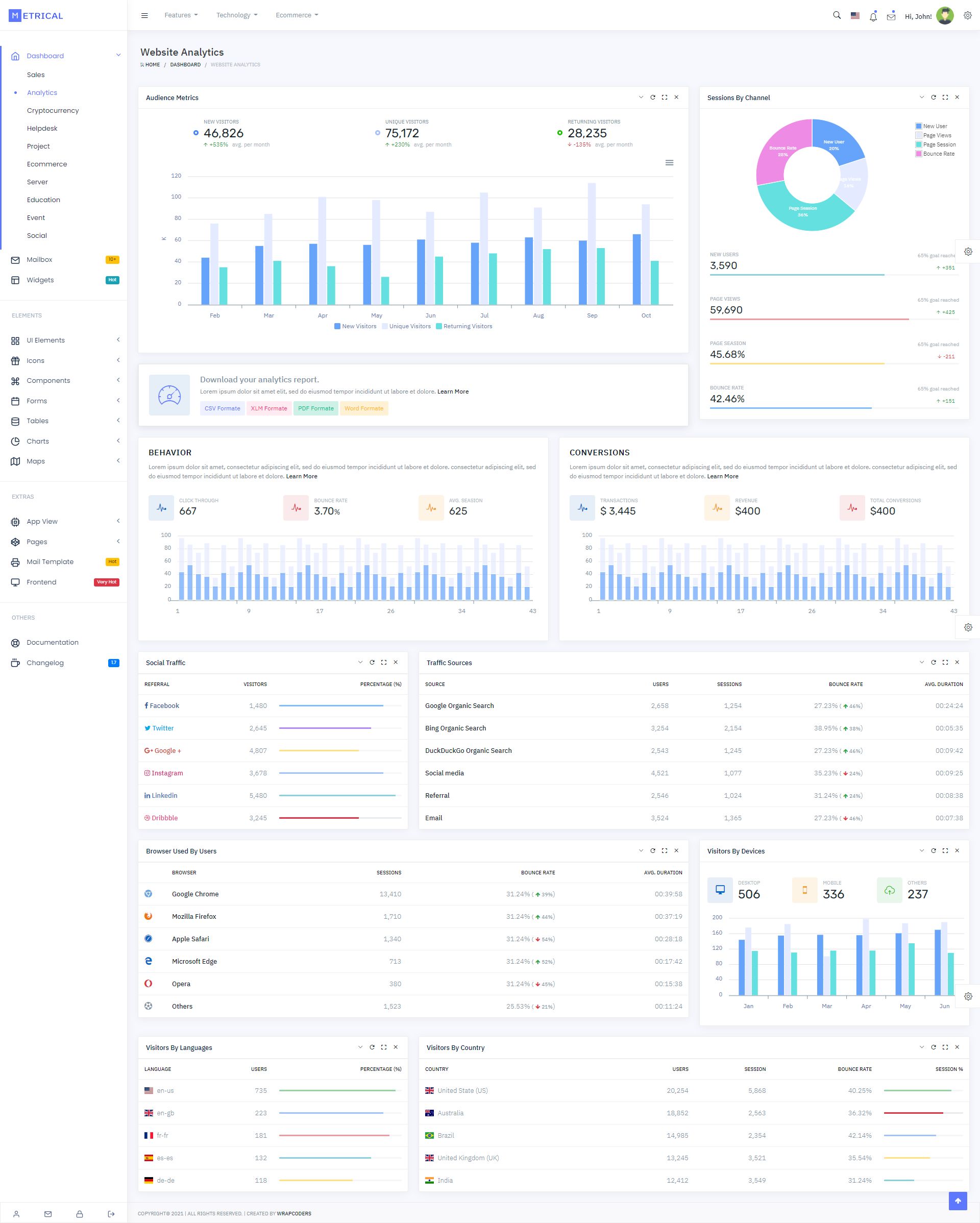Open the Audience Metrics chart menu icon
Viewport: 980px width, 1223px height.
pos(669,163)
